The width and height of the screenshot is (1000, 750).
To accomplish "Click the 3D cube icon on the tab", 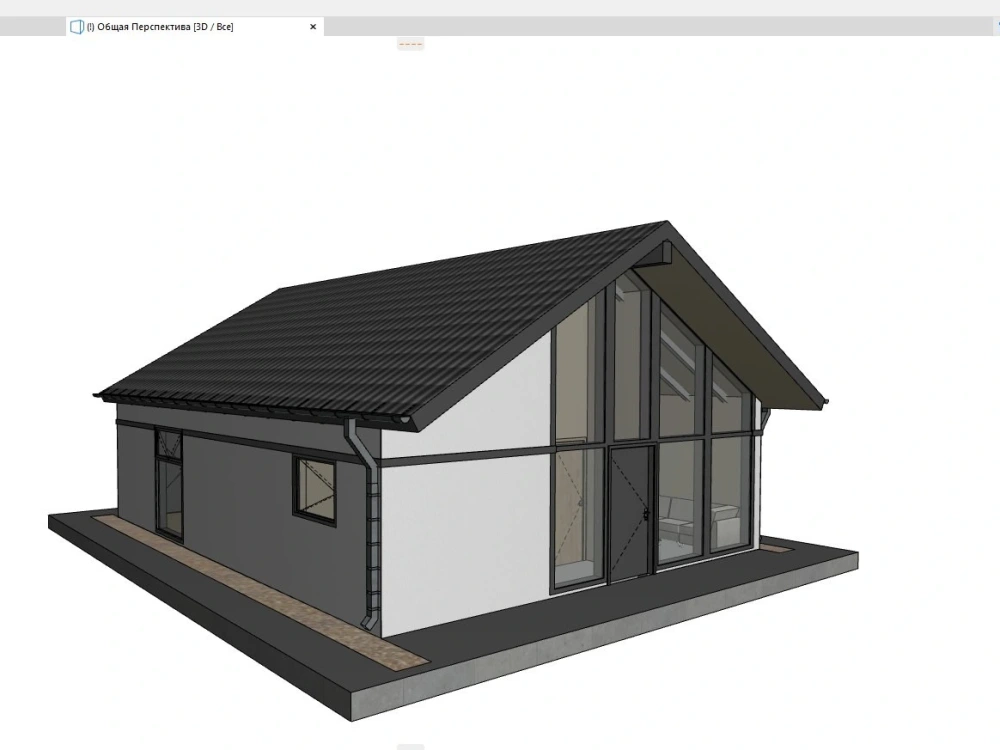I will [77, 26].
